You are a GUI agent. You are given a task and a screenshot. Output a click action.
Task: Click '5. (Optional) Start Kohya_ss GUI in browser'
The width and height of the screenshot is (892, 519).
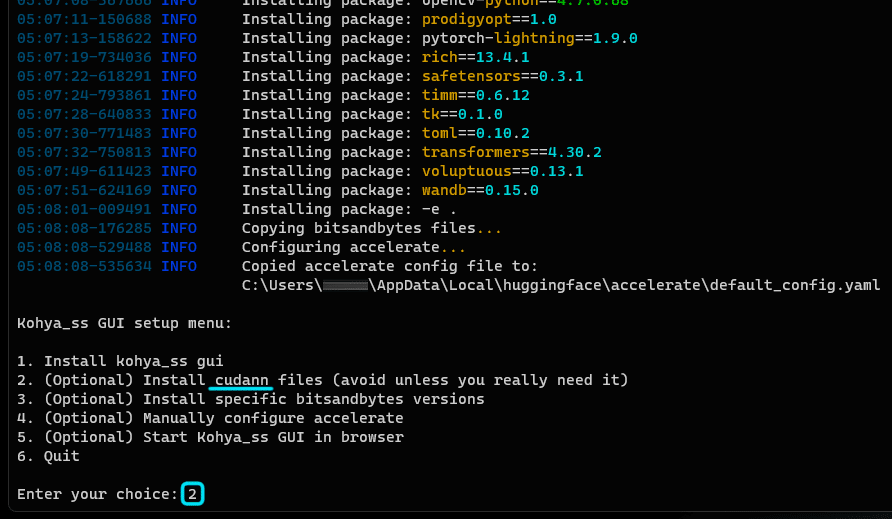point(210,437)
